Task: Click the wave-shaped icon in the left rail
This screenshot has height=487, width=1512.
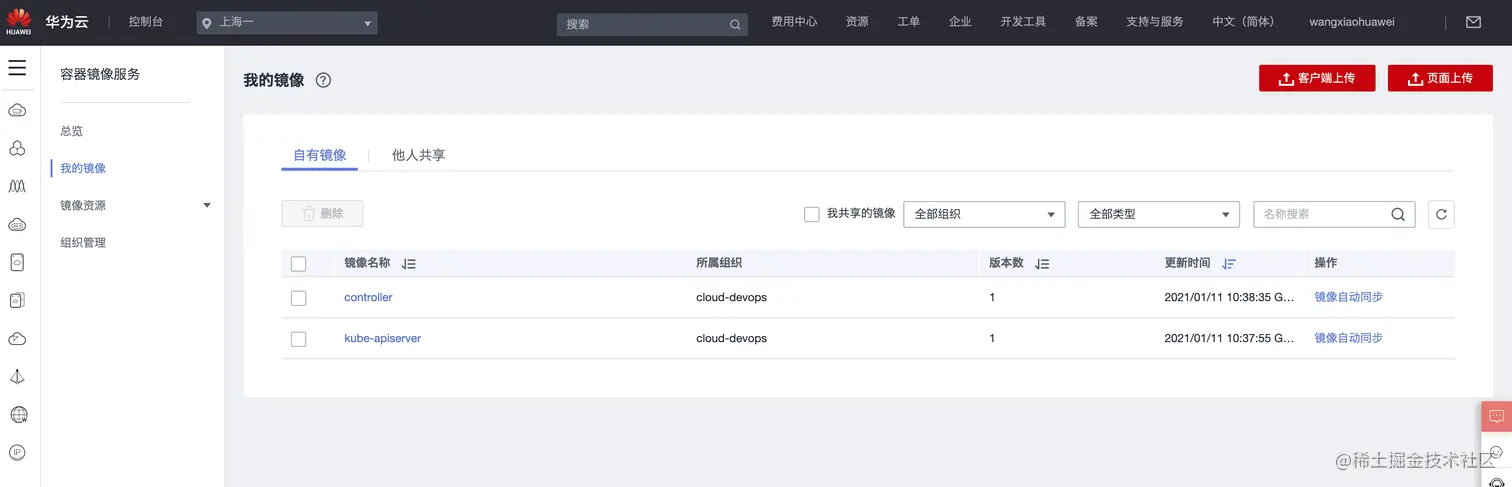Action: pyautogui.click(x=17, y=186)
